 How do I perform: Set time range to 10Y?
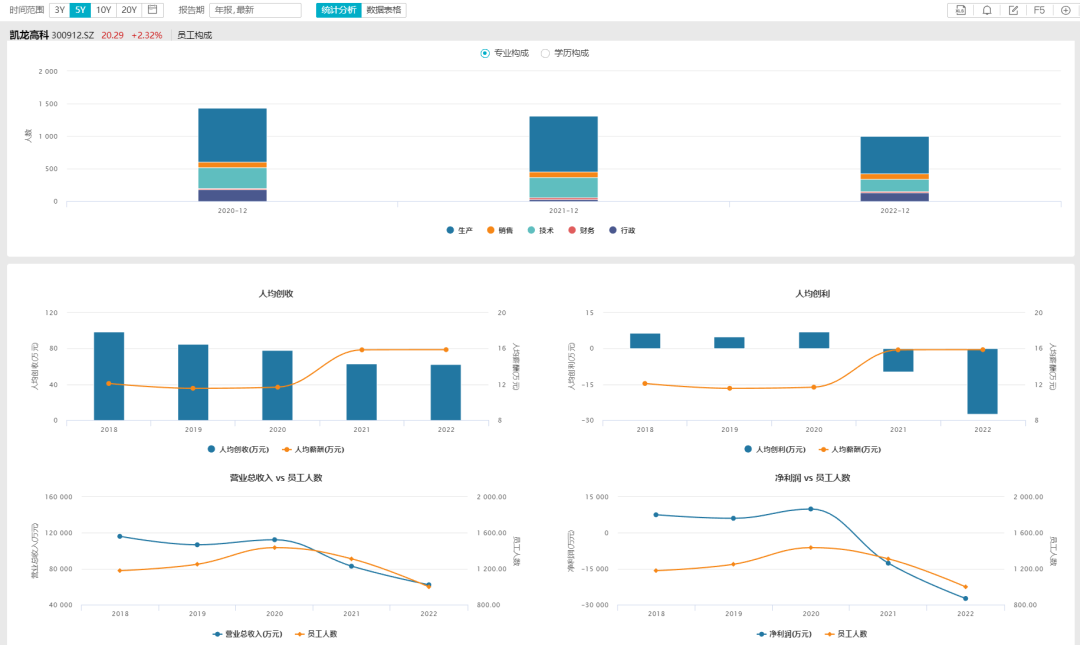(104, 10)
